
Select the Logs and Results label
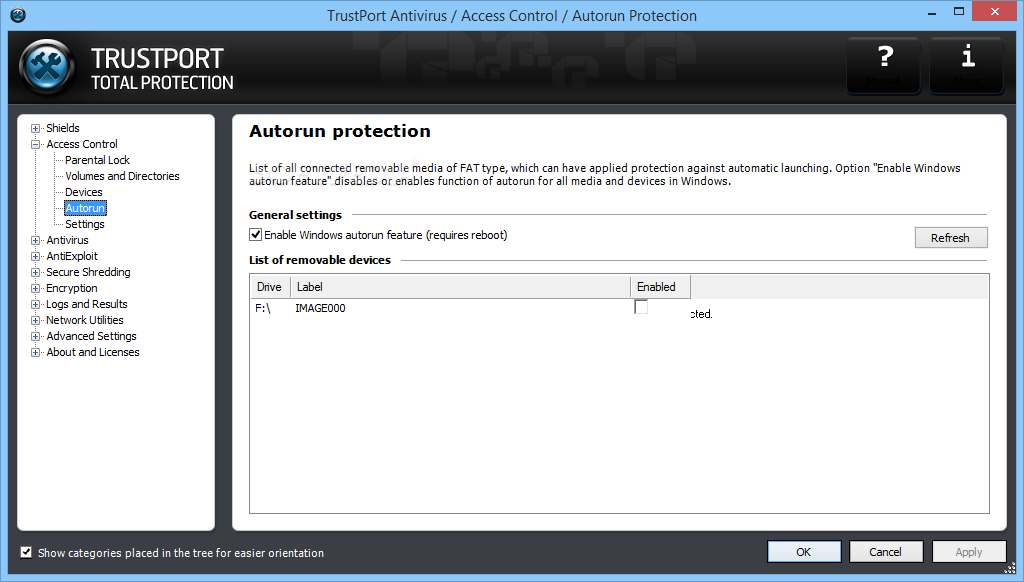coord(87,304)
